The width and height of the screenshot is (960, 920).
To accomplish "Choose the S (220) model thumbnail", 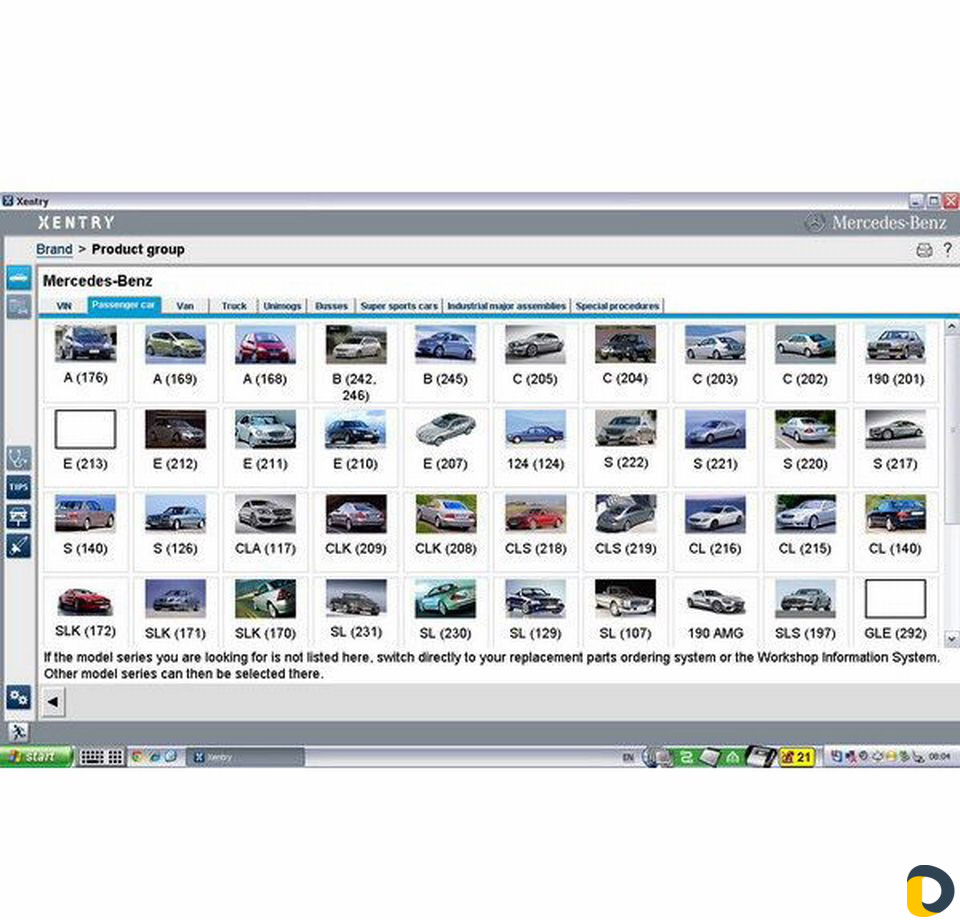I will click(x=805, y=429).
